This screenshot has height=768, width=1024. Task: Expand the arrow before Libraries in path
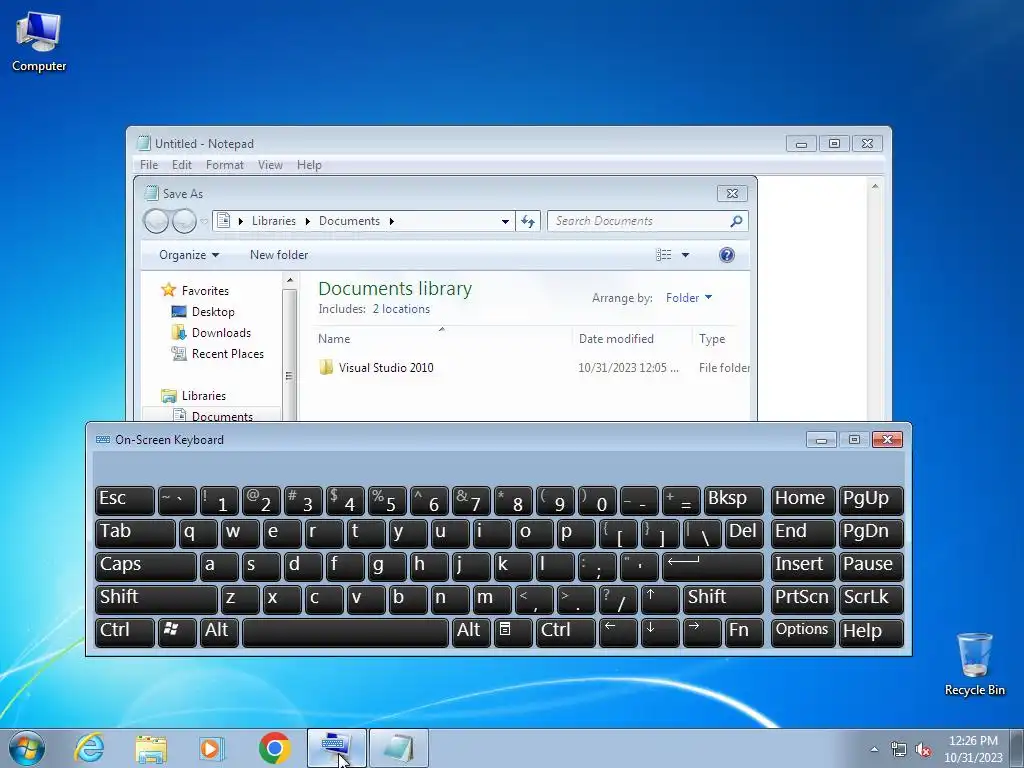tap(241, 221)
